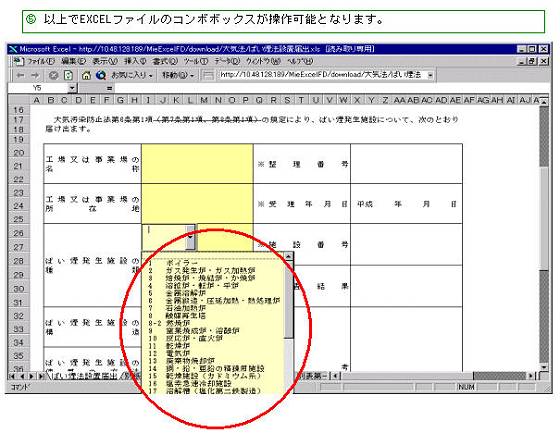560x433 pixels.
Task: Click the Refresh page icon
Action: [x=68, y=75]
